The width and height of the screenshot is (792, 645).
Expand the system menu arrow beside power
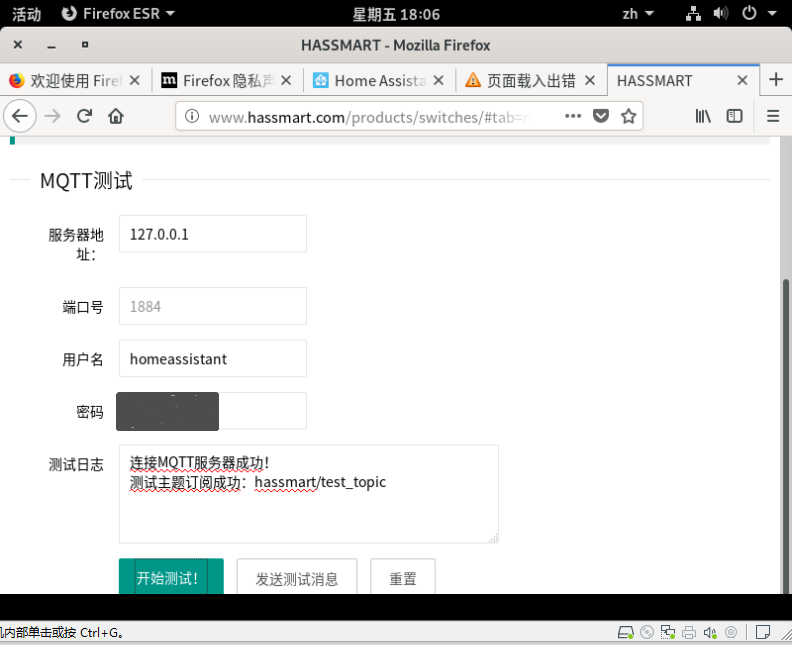772,14
